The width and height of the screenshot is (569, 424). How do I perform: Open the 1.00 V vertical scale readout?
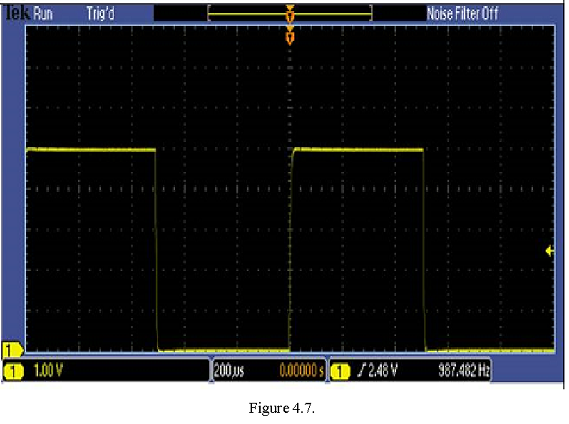click(x=48, y=371)
